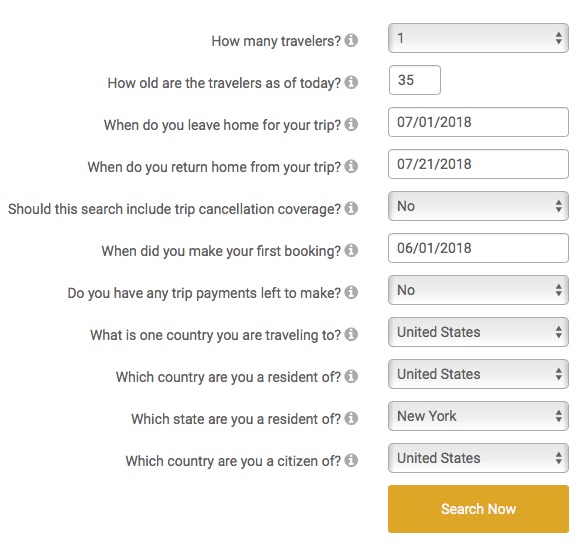Click the traveler age field showing 35

415,80
